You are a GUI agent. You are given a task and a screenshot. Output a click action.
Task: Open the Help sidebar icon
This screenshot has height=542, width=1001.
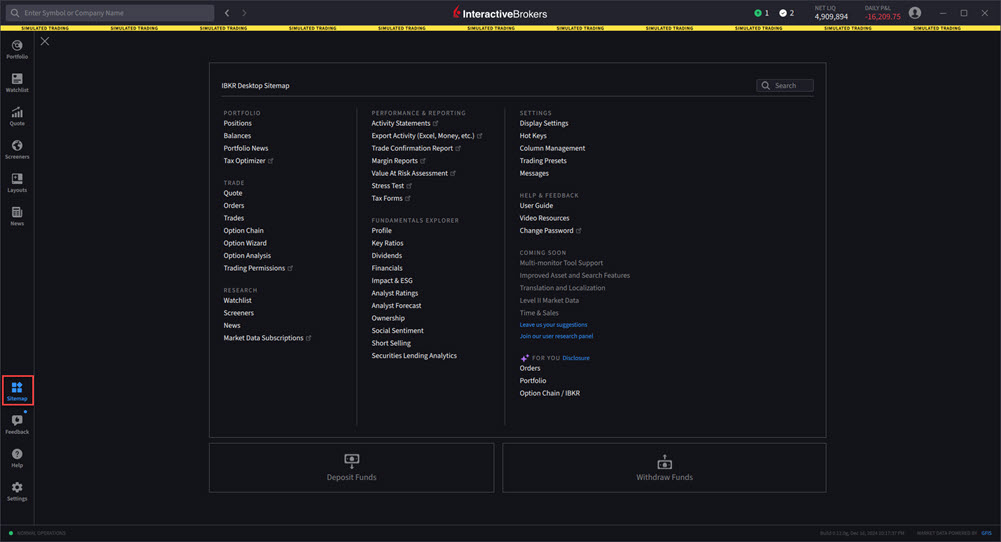[17, 457]
